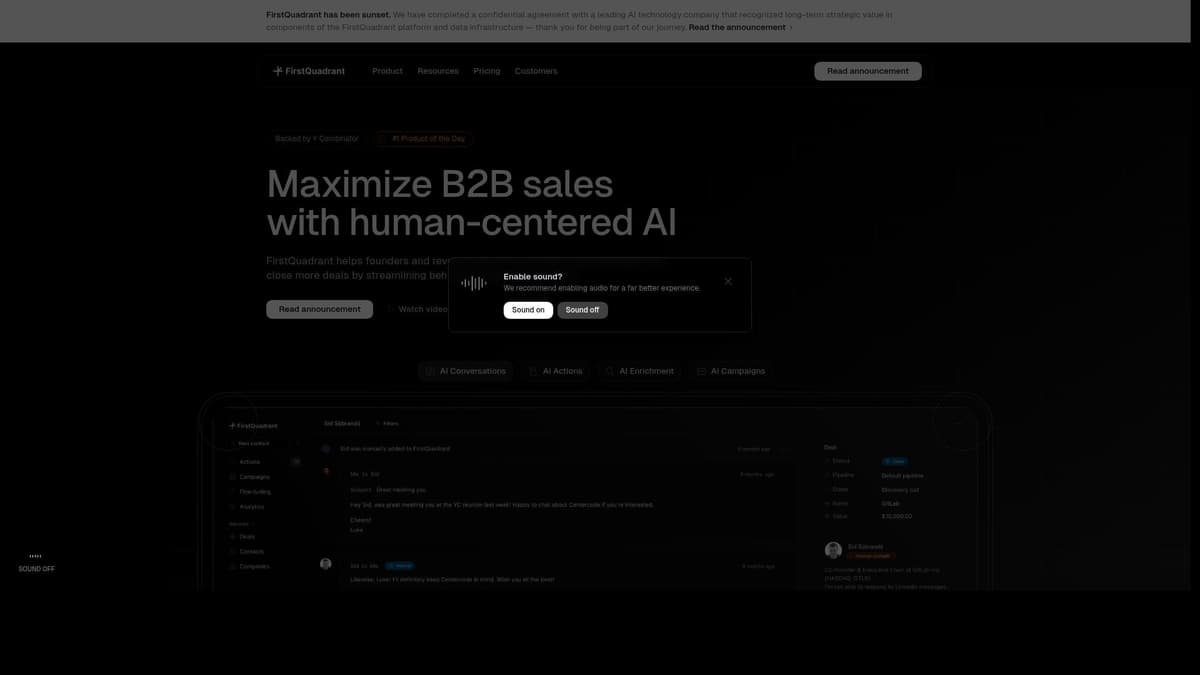Open the Resources menu

[x=438, y=71]
